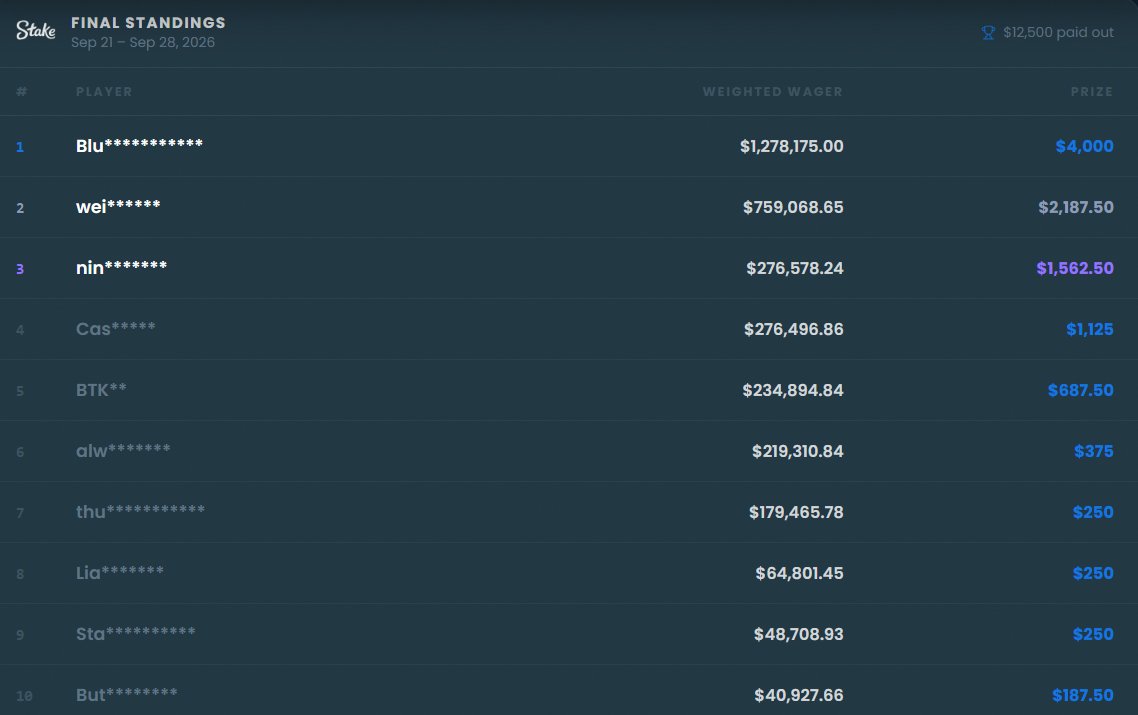Click rank number 10
The width and height of the screenshot is (1138, 715).
click(24, 695)
